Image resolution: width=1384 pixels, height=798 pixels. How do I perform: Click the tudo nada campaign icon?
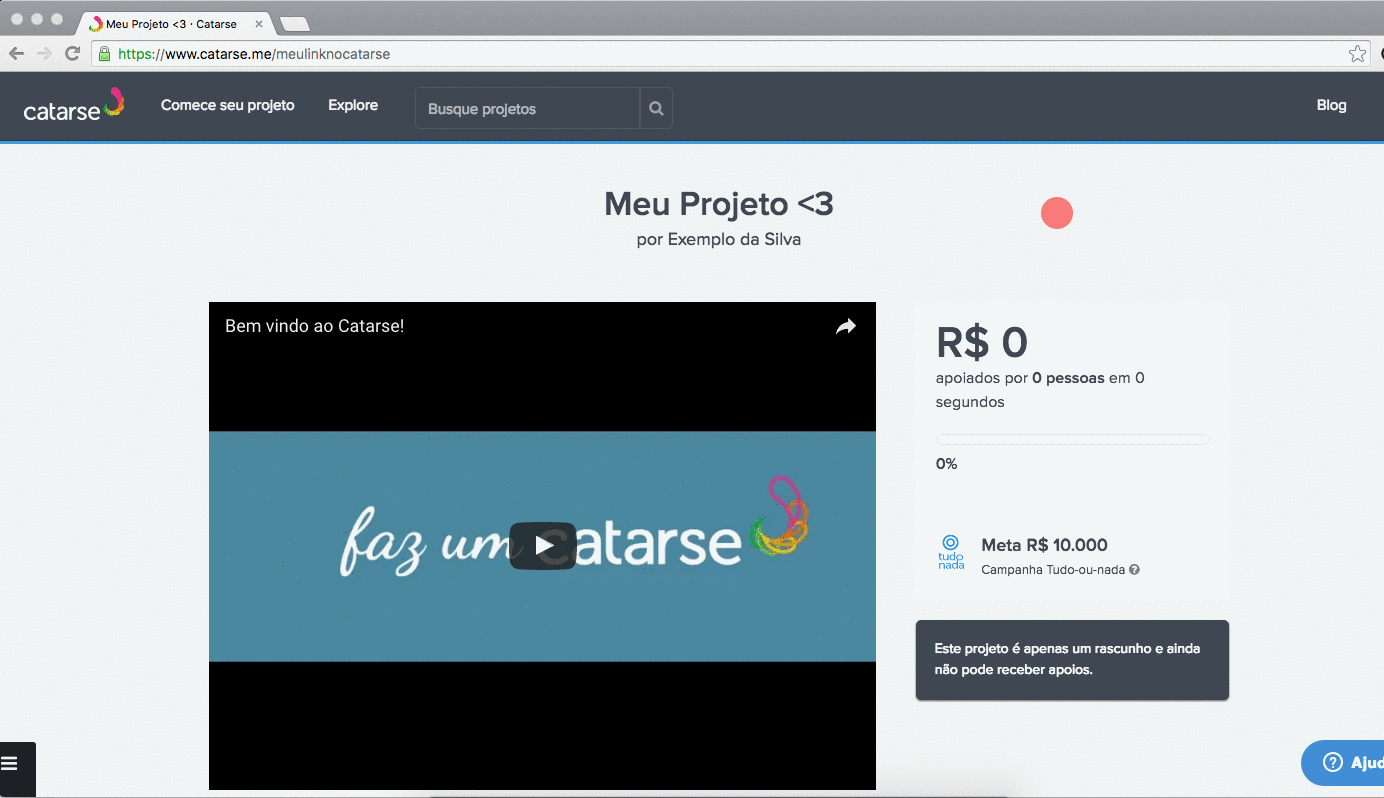pyautogui.click(x=951, y=552)
